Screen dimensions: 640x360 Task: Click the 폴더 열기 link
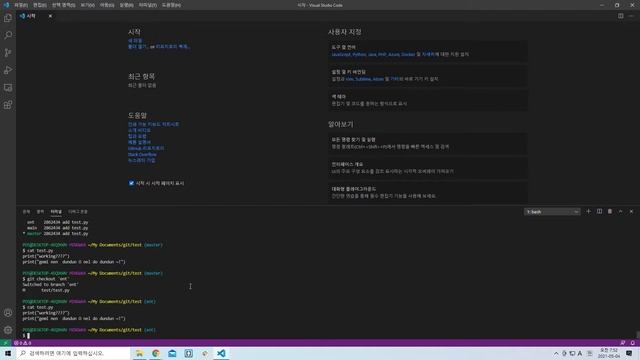pyautogui.click(x=138, y=47)
